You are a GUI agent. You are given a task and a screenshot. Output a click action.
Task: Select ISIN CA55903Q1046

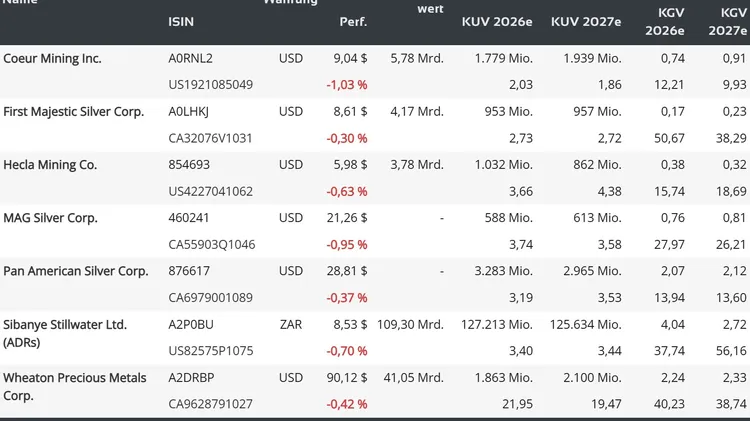click(x=211, y=244)
